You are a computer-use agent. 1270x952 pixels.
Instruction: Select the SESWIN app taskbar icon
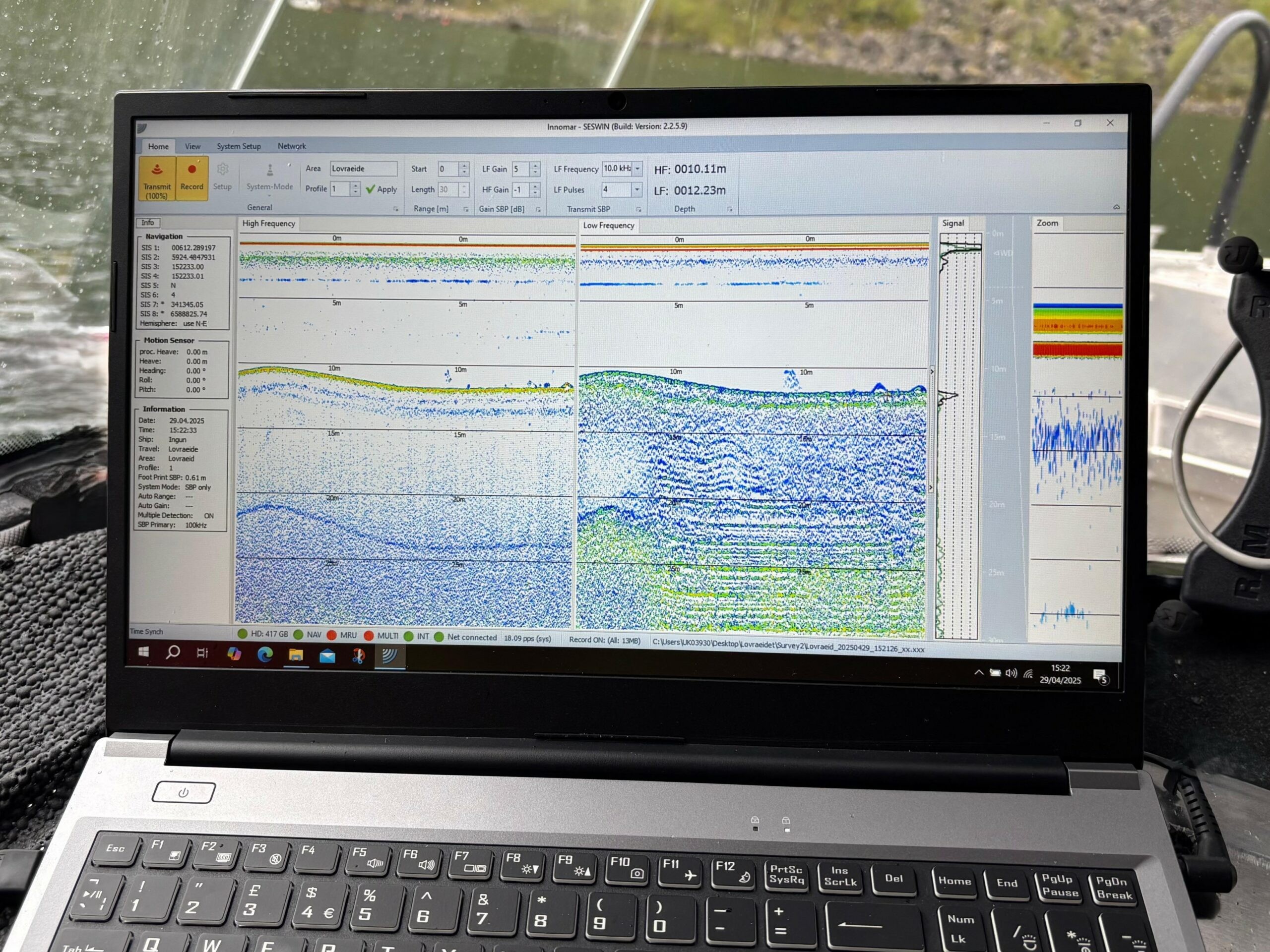pyautogui.click(x=390, y=656)
